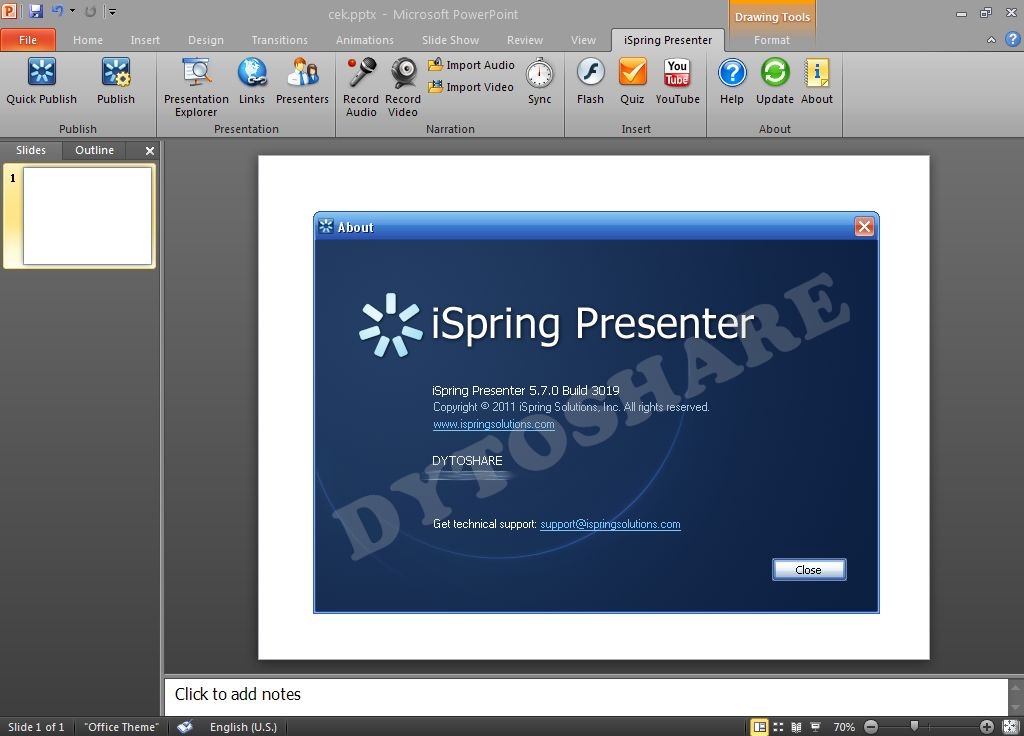The height and width of the screenshot is (736, 1024).
Task: Open the Presenters manager
Action: pyautogui.click(x=302, y=81)
